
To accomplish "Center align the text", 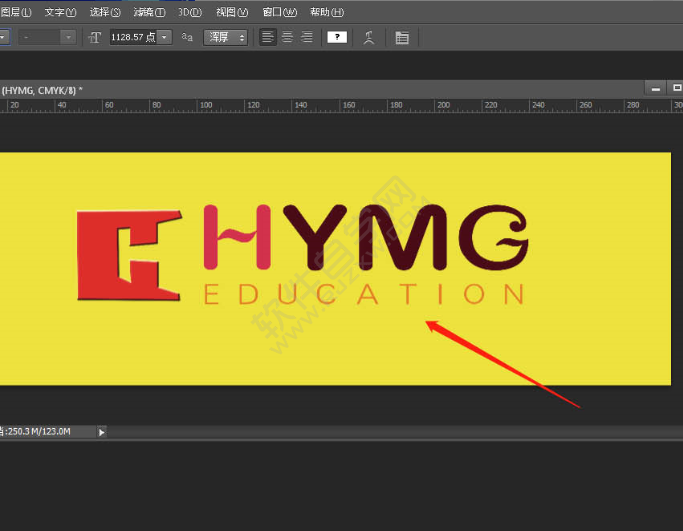I will pos(287,37).
